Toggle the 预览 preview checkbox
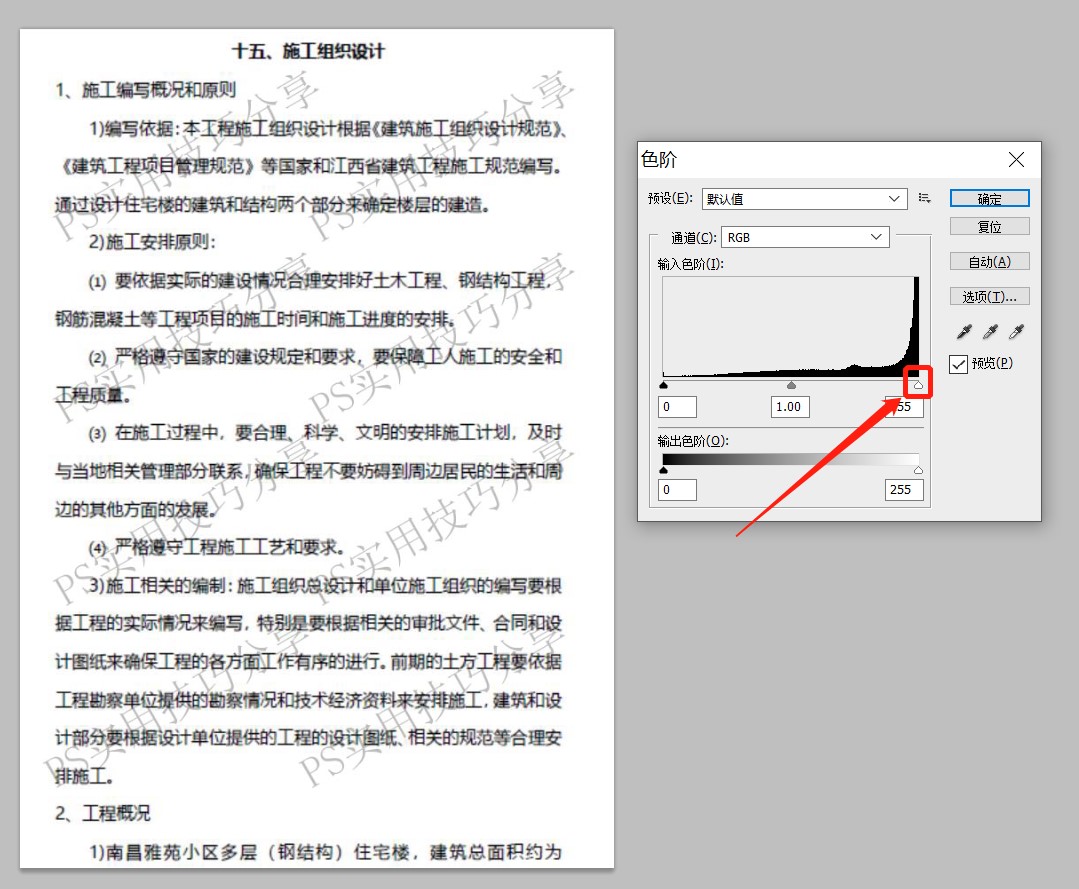Viewport: 1079px width, 889px height. tap(957, 363)
